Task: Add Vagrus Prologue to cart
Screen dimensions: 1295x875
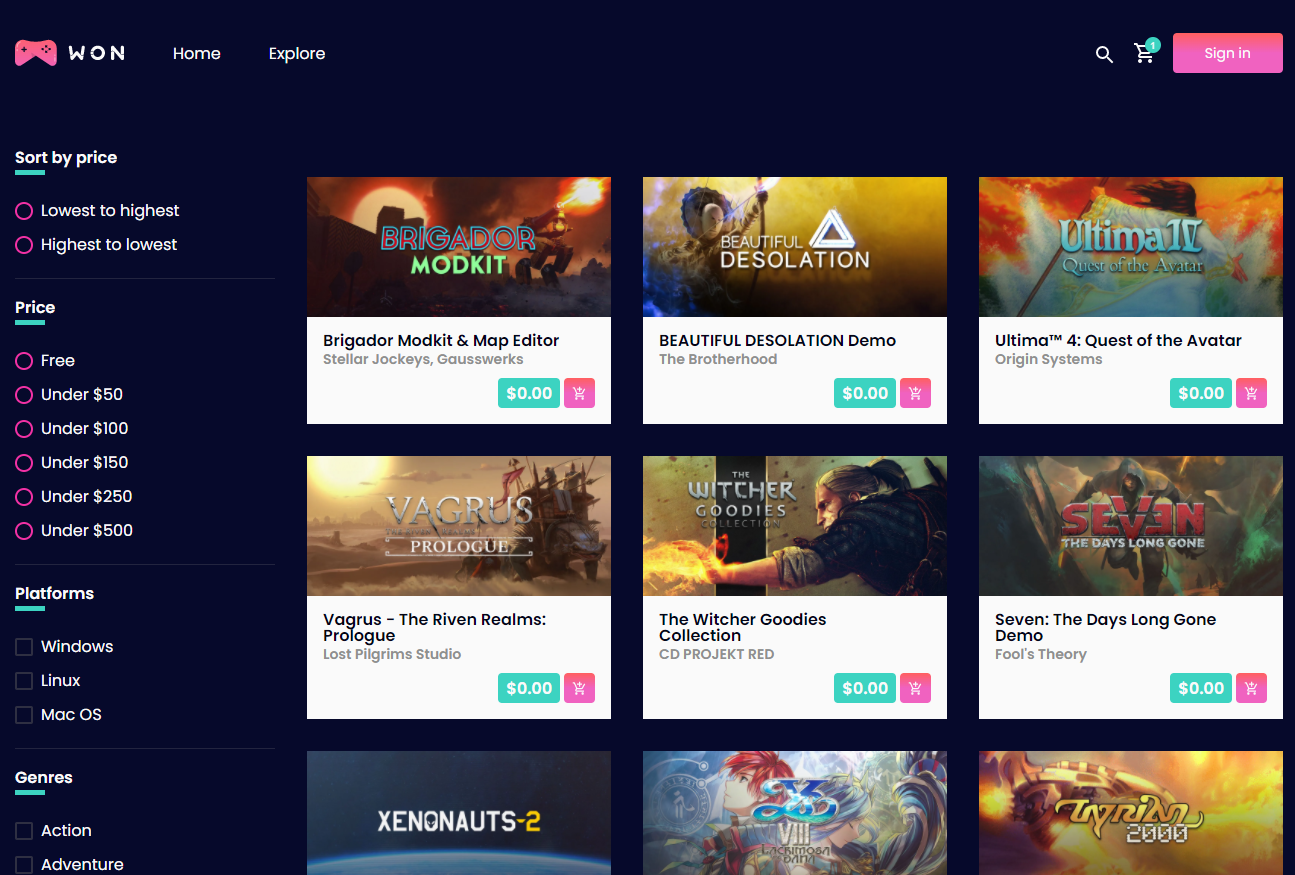Action: [579, 688]
